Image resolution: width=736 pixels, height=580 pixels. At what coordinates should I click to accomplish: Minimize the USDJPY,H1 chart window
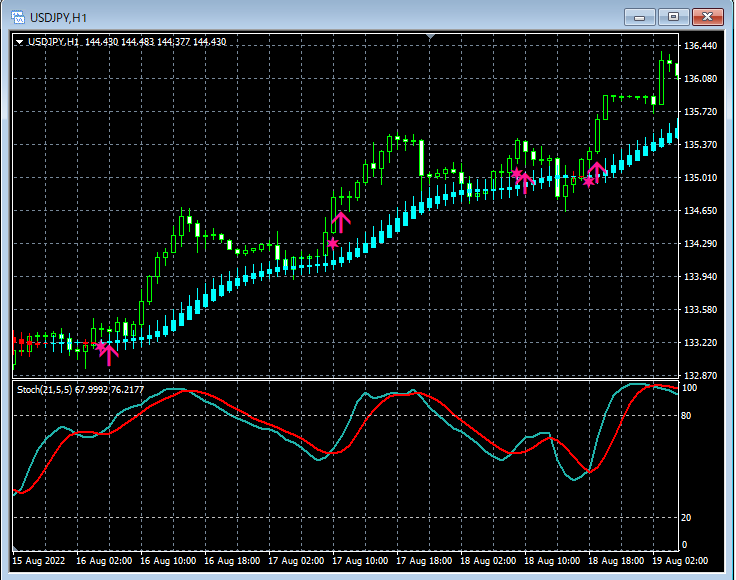pos(642,17)
